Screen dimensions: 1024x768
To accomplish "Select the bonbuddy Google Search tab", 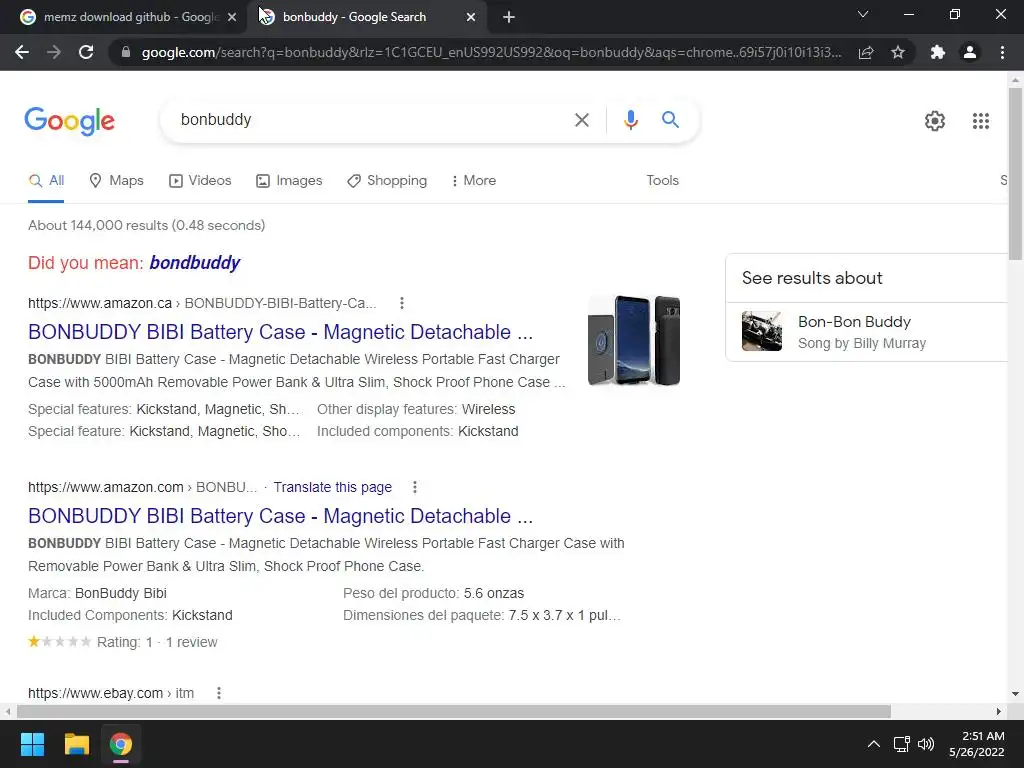I will point(366,17).
